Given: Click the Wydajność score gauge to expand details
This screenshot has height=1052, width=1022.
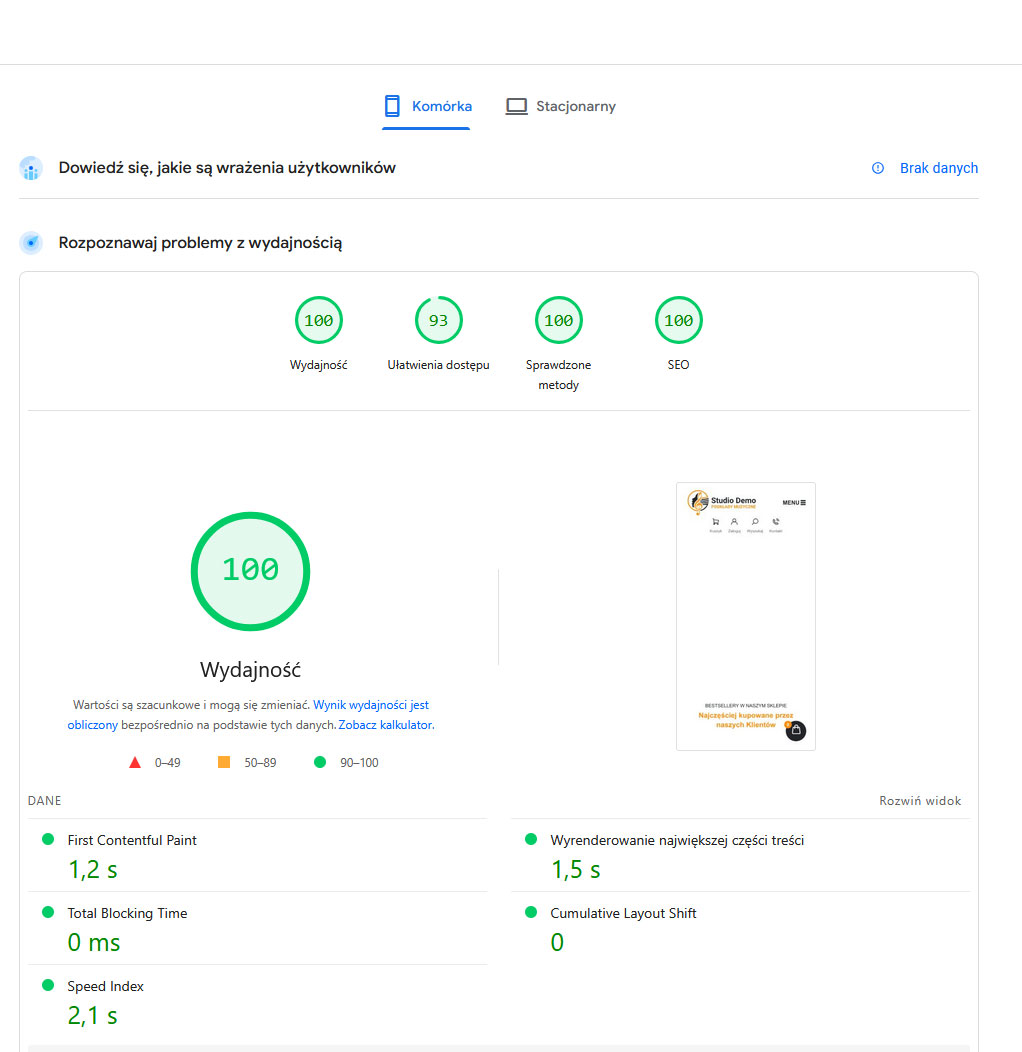Looking at the screenshot, I should pos(250,571).
